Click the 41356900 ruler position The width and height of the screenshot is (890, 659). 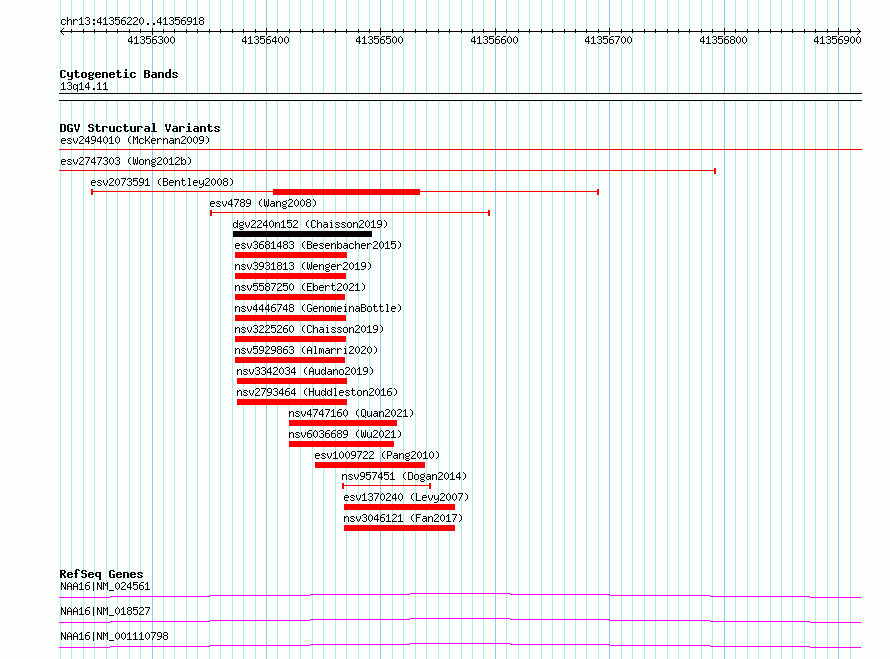837,40
